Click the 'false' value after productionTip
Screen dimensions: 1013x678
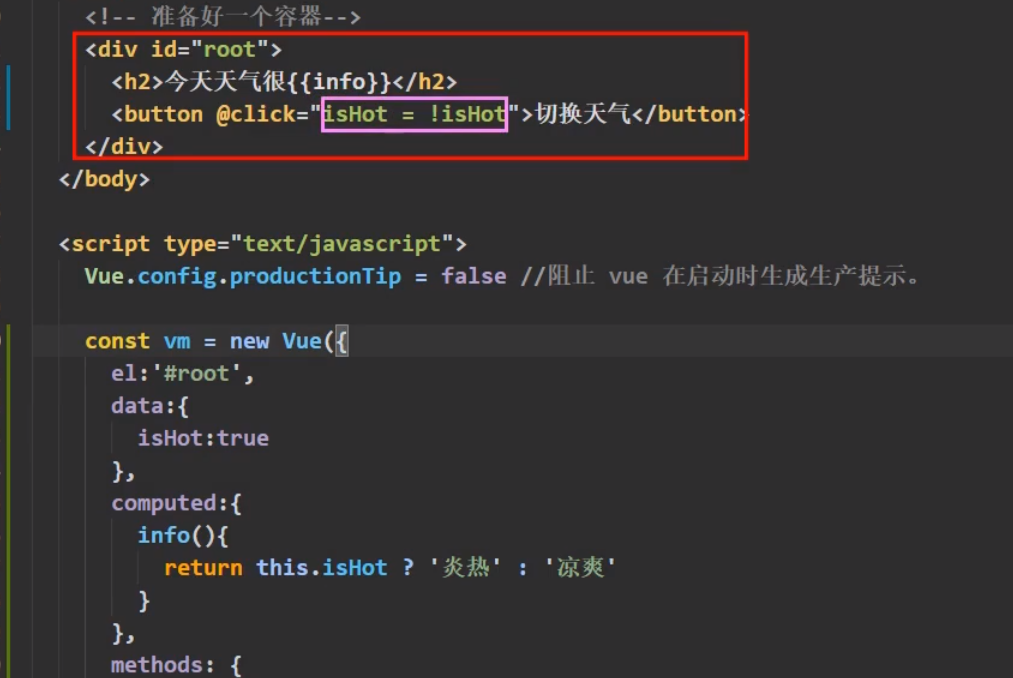coord(474,277)
